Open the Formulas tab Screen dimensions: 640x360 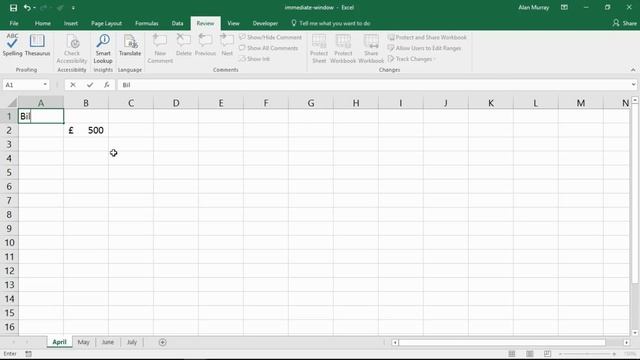(147, 23)
